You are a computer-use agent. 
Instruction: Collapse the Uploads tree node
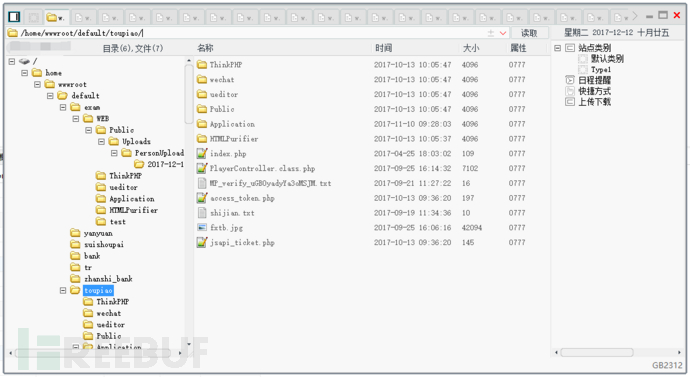pos(101,142)
